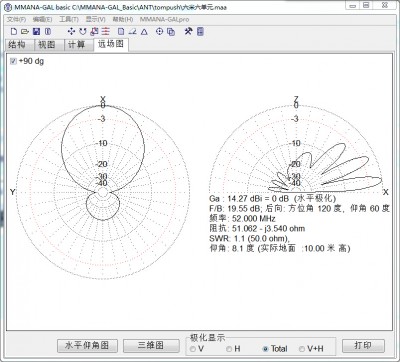The height and width of the screenshot is (362, 400).
Task: Click the blank page toolbar icon
Action: (121, 32)
